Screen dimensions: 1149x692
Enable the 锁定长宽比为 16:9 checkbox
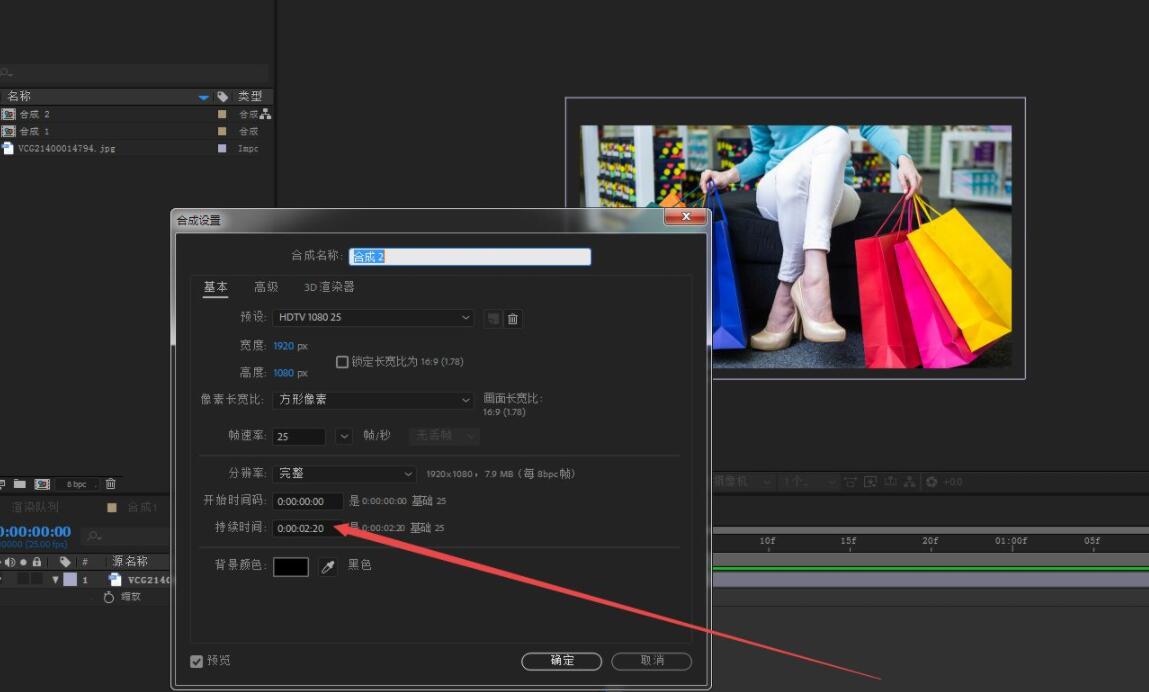tap(341, 362)
